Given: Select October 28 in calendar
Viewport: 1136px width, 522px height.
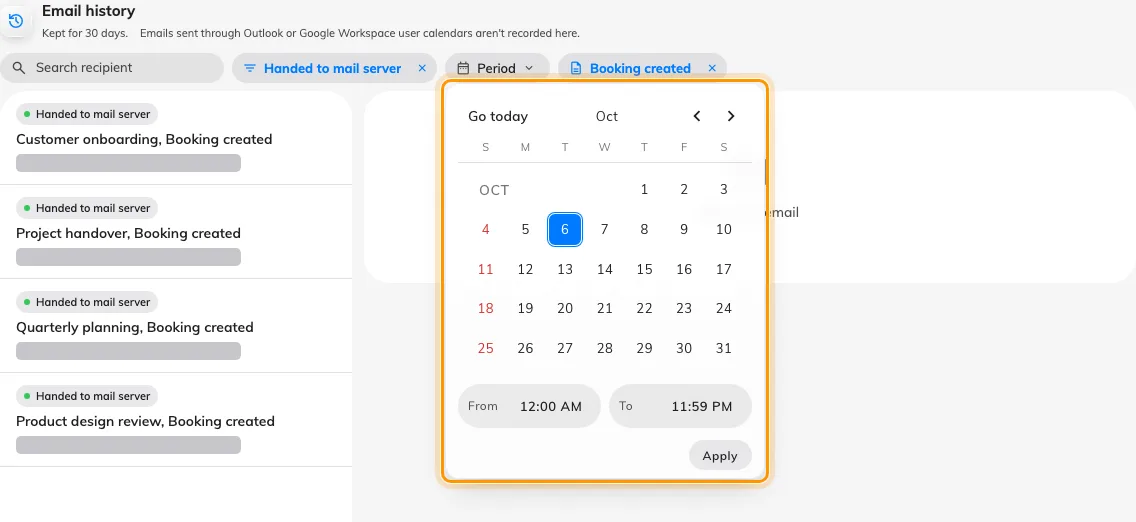Looking at the screenshot, I should pos(605,348).
